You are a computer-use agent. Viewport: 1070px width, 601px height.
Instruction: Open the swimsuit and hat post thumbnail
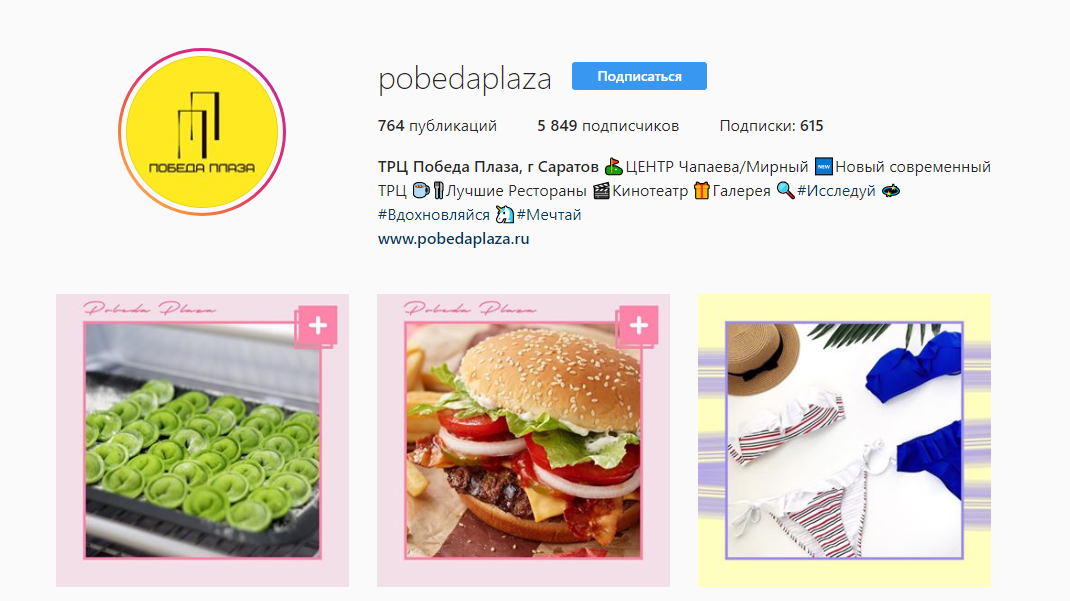click(x=844, y=440)
